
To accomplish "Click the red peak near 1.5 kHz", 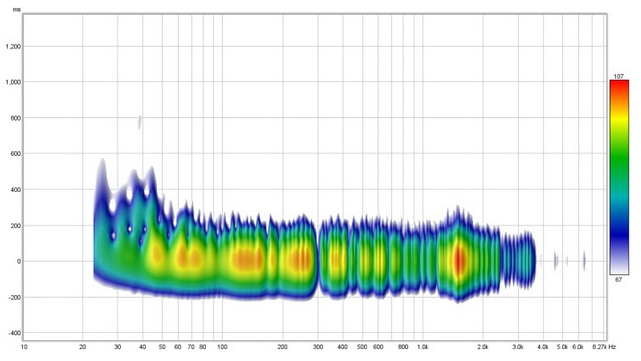I will (x=459, y=260).
